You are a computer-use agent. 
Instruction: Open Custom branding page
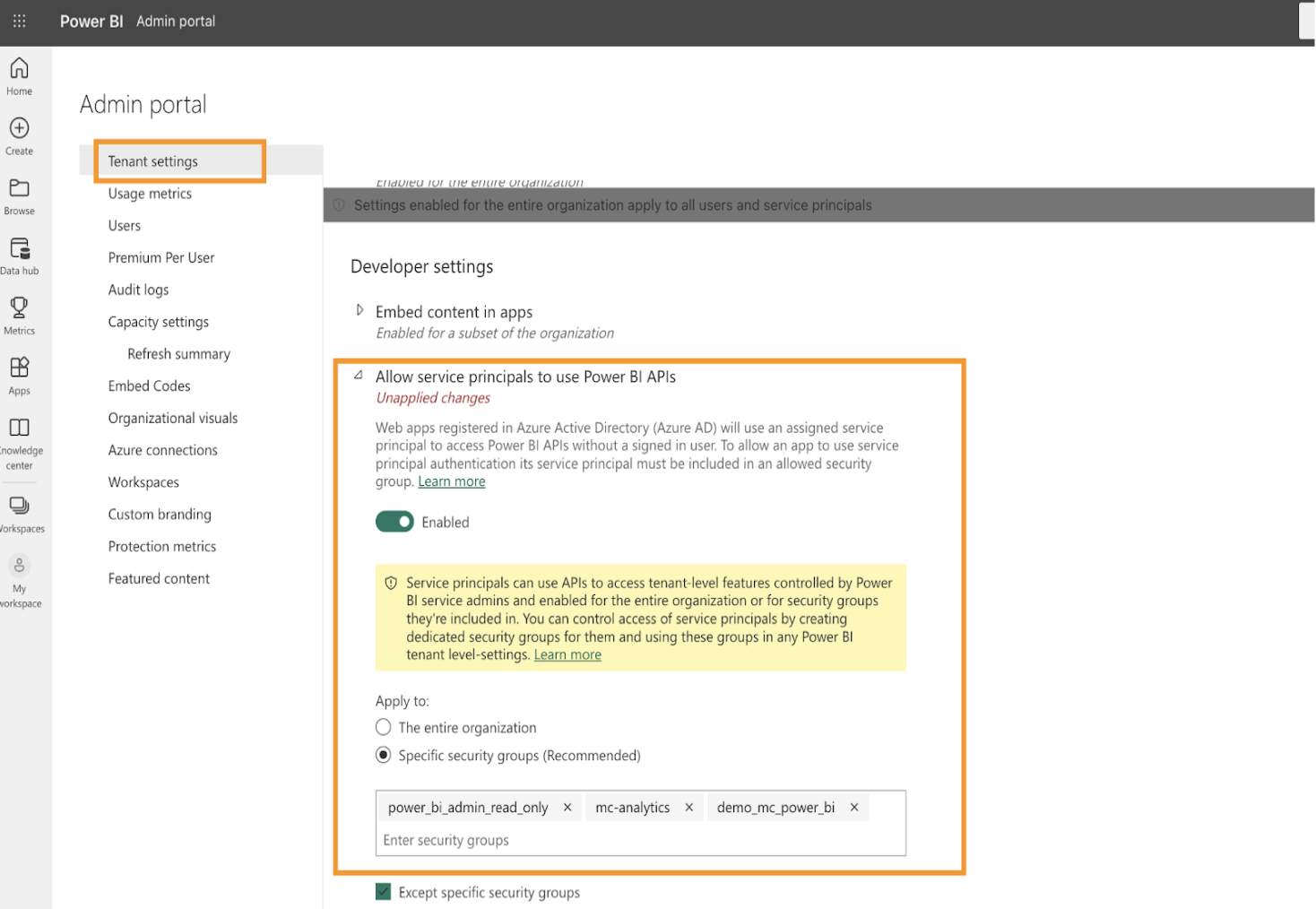(160, 515)
